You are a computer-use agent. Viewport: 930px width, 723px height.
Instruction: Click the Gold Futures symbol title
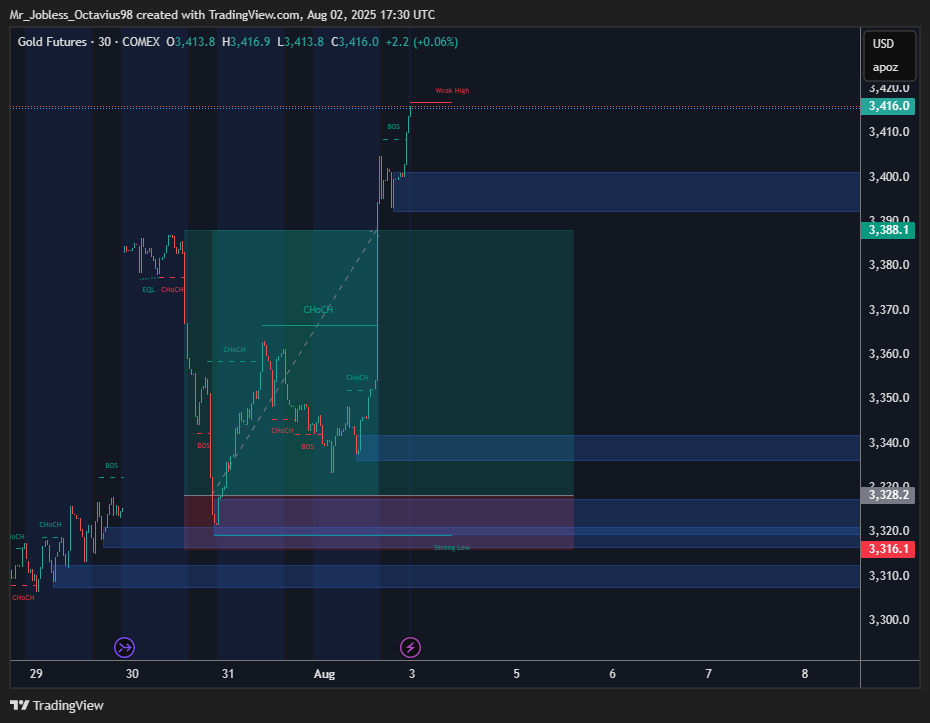tap(52, 42)
